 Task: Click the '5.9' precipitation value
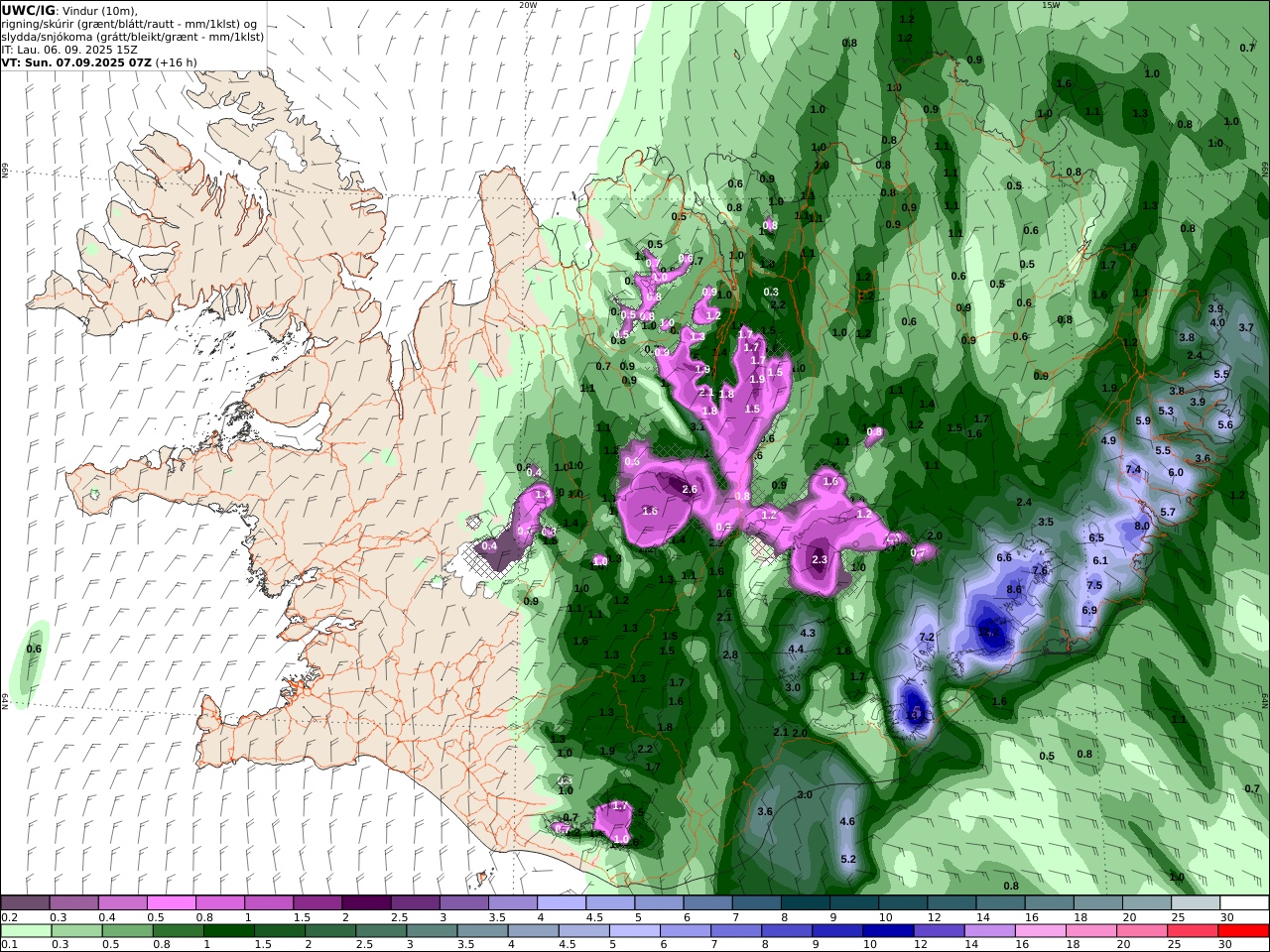coord(1143,420)
